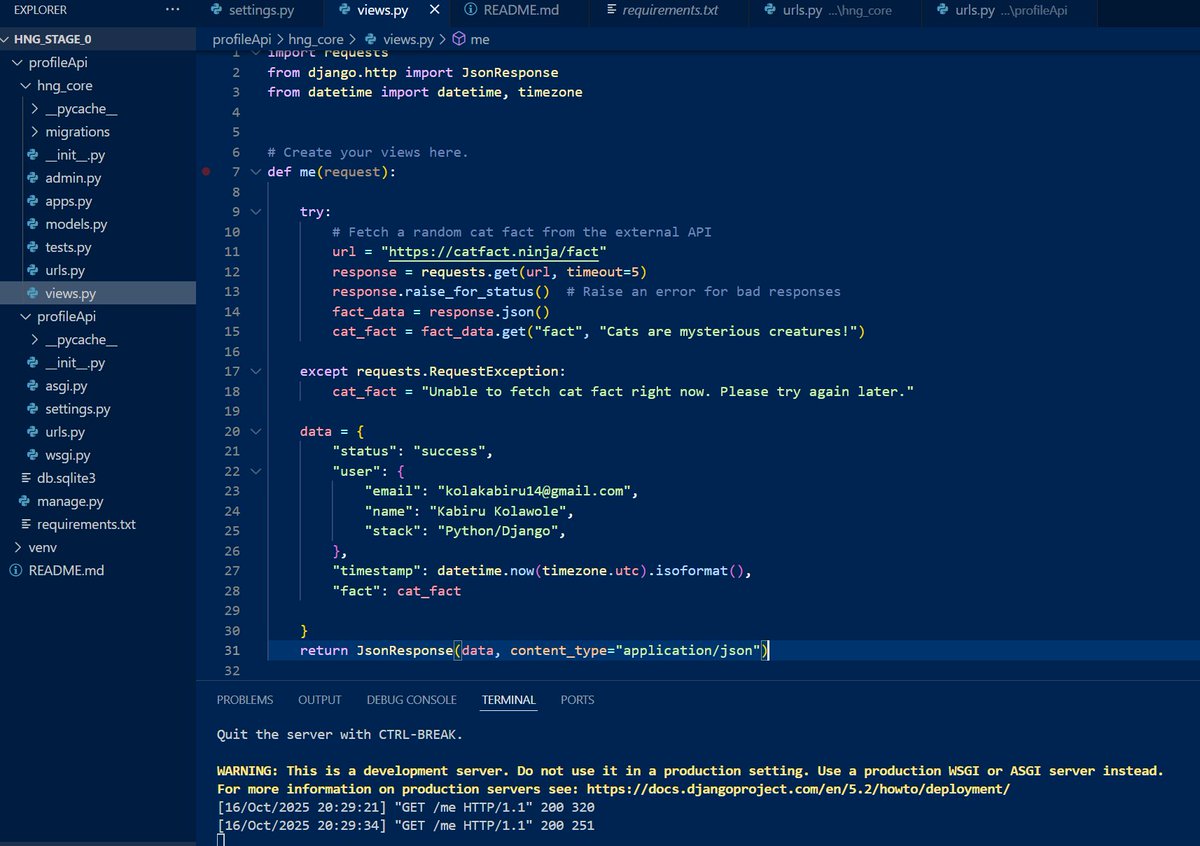The height and width of the screenshot is (846, 1200).
Task: Expand the migrations folder
Action: coord(36,132)
